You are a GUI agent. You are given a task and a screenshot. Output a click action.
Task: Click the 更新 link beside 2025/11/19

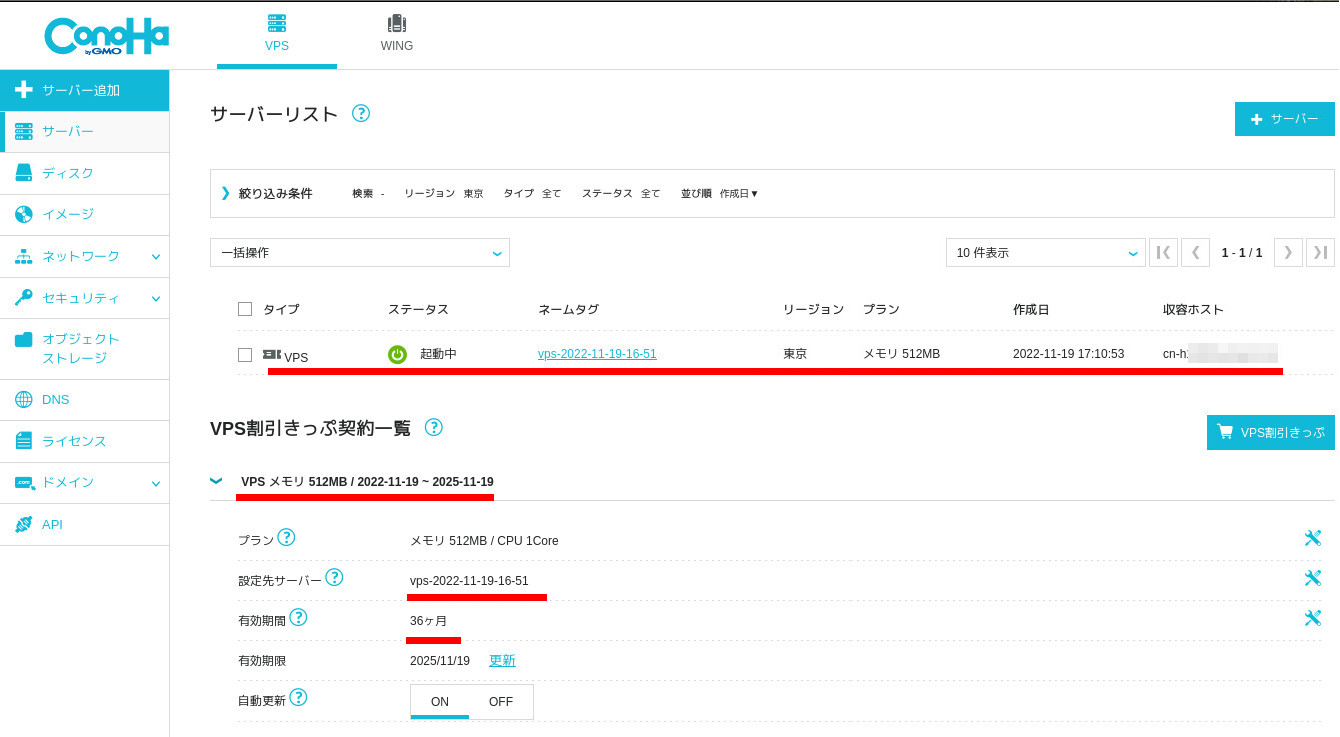click(x=502, y=661)
